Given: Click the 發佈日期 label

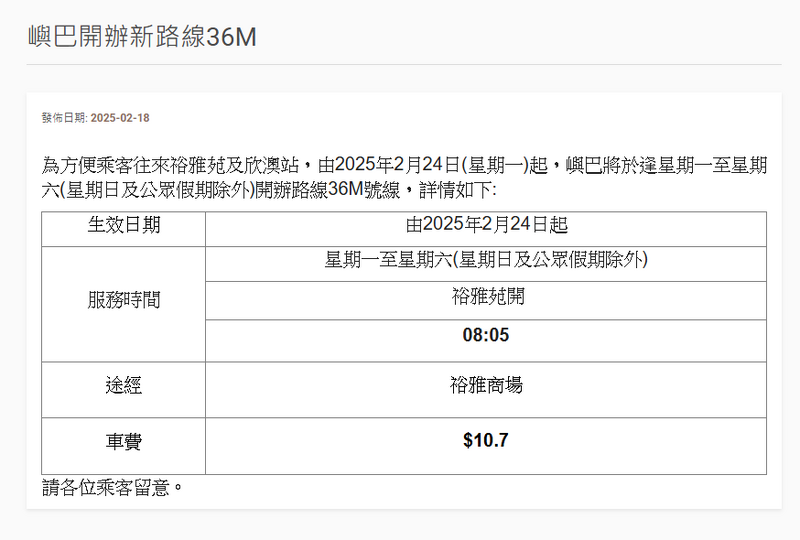Looking at the screenshot, I should click(64, 118).
